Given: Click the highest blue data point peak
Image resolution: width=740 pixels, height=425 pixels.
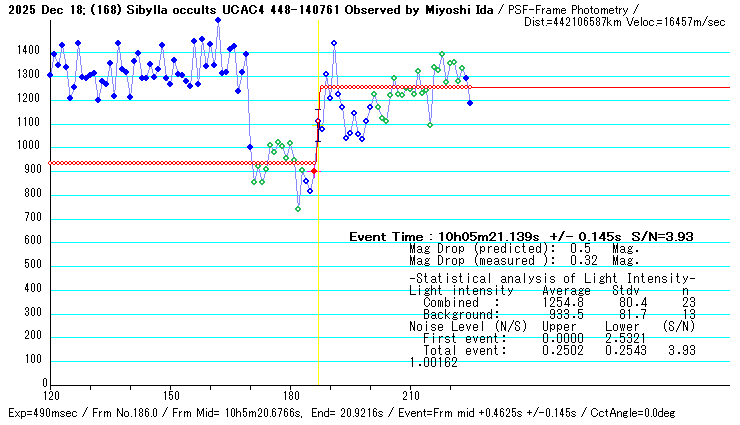Looking at the screenshot, I should pyautogui.click(x=218, y=20).
